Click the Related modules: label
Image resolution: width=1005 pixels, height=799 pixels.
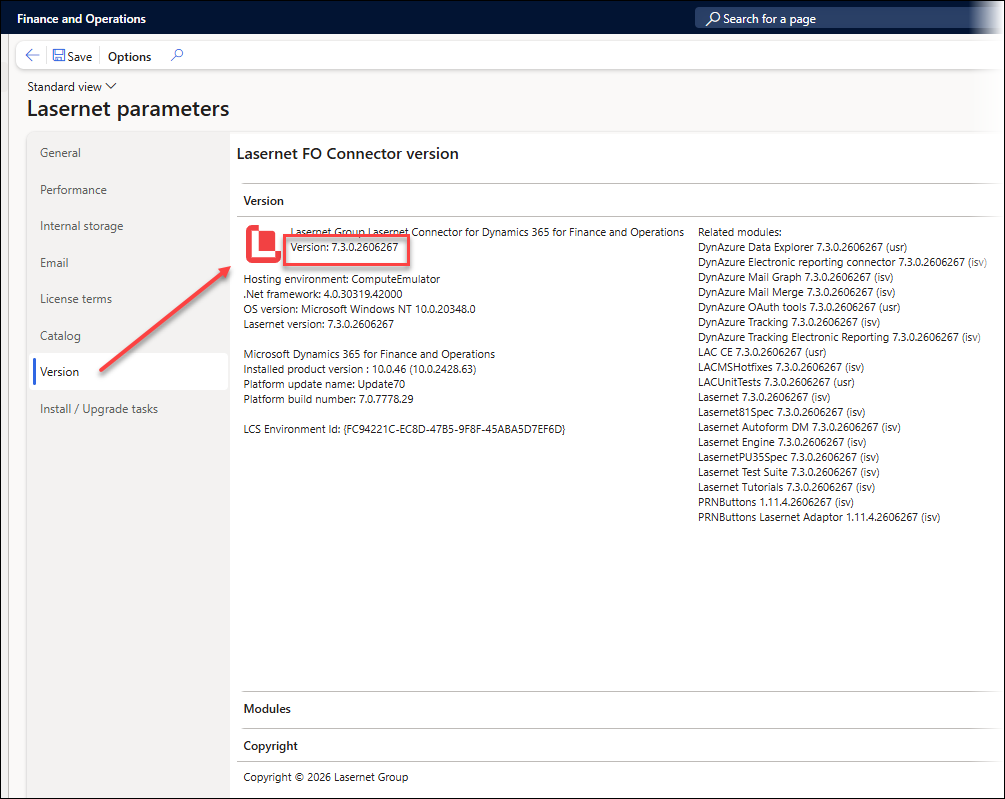point(740,232)
